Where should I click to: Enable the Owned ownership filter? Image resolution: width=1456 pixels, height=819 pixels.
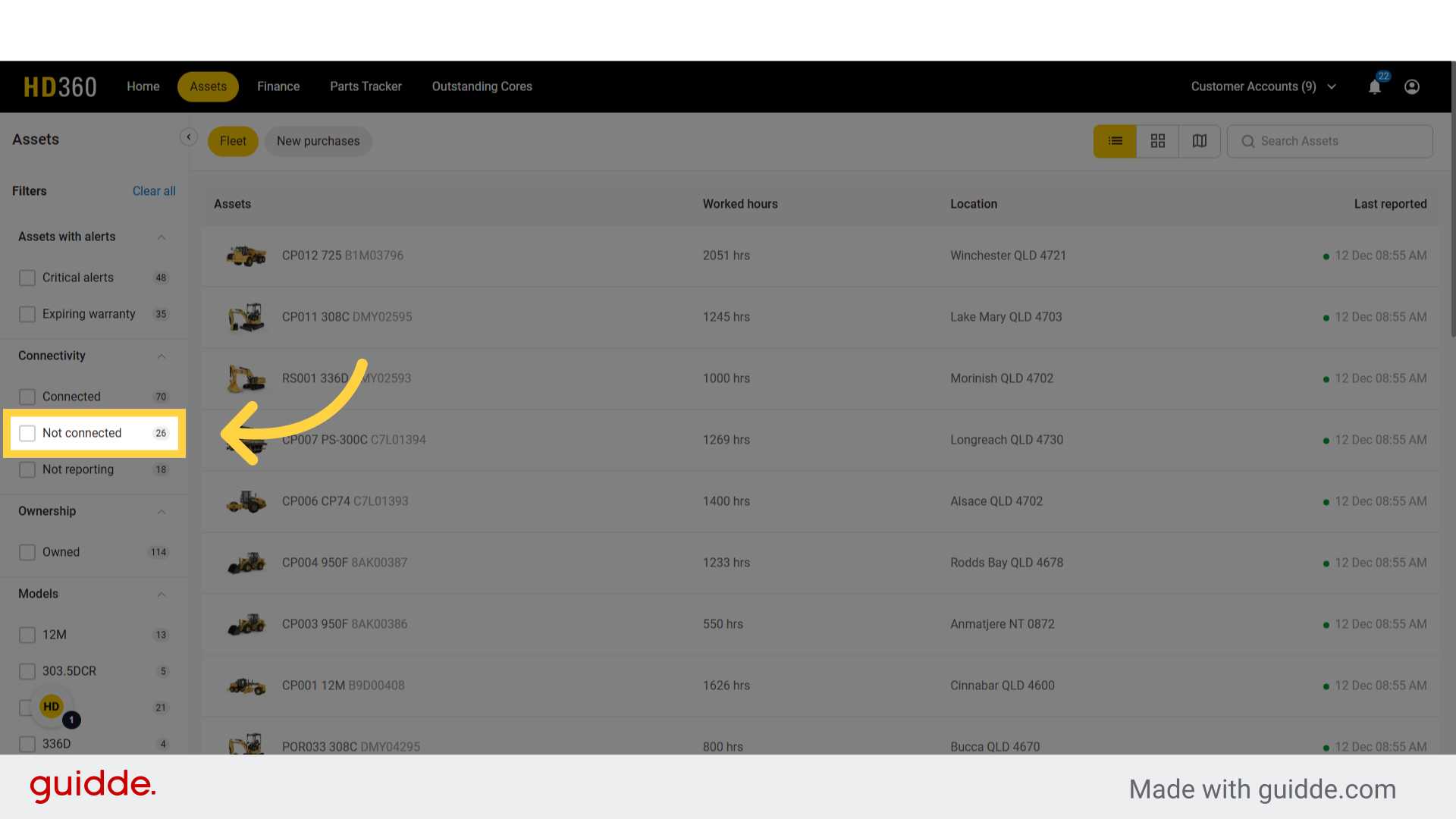(27, 552)
